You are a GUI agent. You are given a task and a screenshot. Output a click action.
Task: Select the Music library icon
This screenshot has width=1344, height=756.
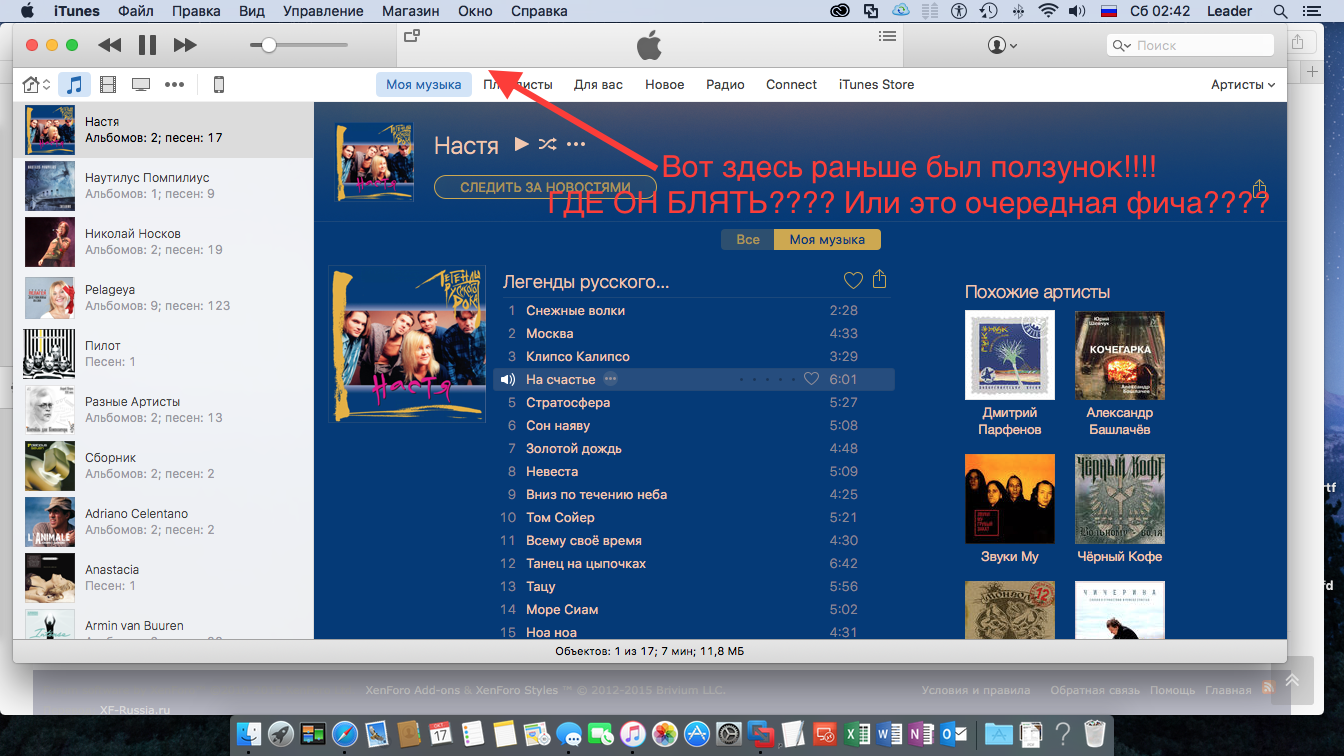pos(74,85)
